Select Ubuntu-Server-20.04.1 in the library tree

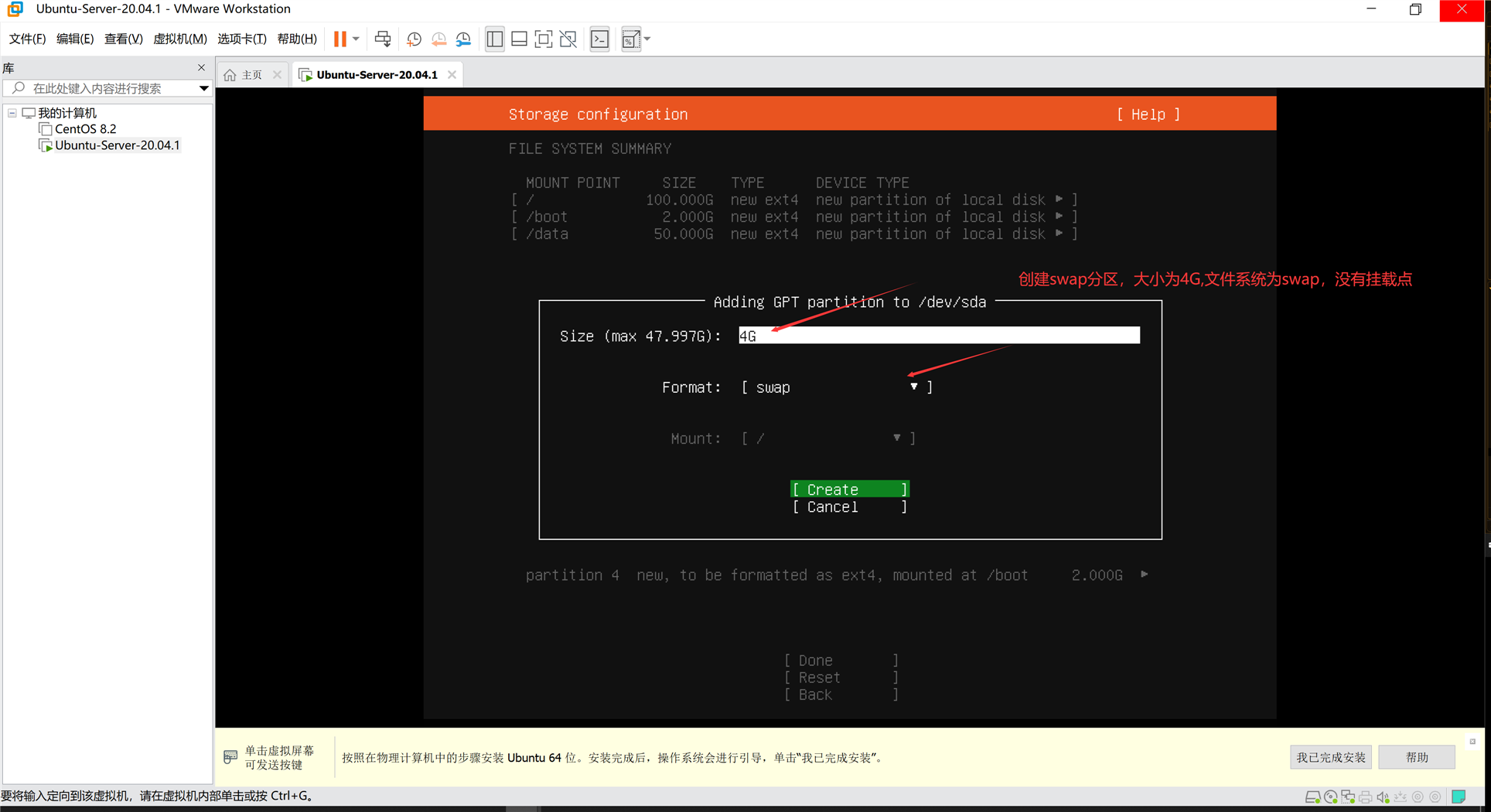point(117,145)
